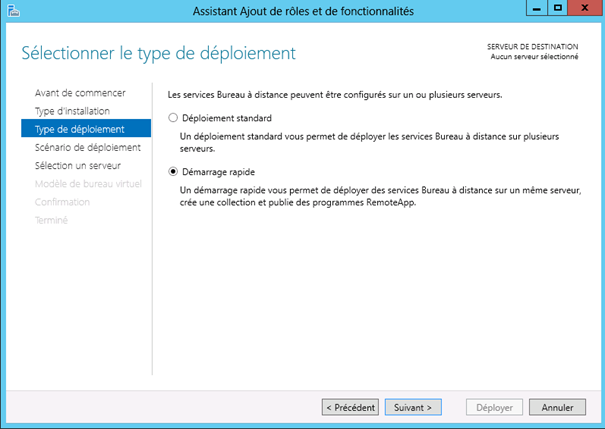Viewport: 605px width, 429px height.
Task: Open the Sélection un serveur step
Action: coord(77,165)
